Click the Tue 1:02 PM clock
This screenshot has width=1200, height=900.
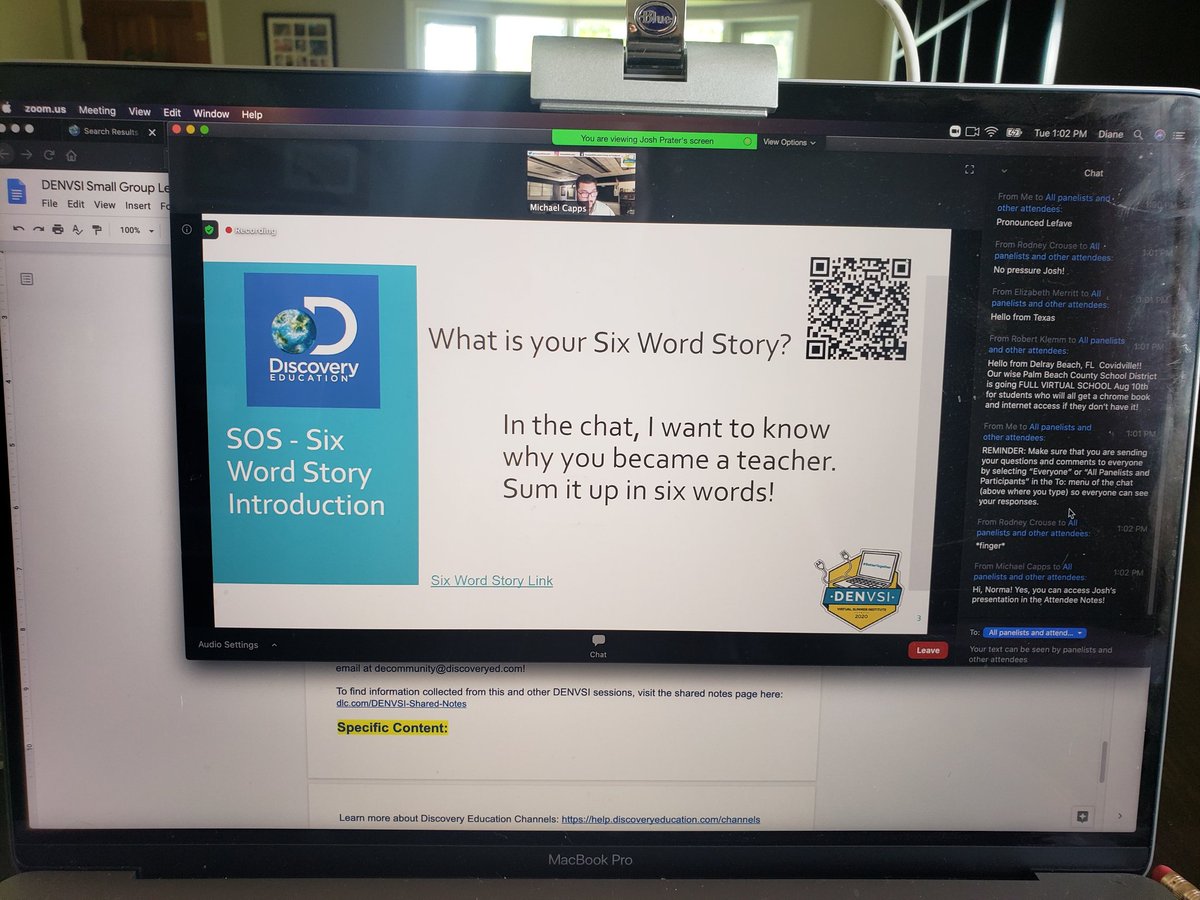click(1060, 133)
